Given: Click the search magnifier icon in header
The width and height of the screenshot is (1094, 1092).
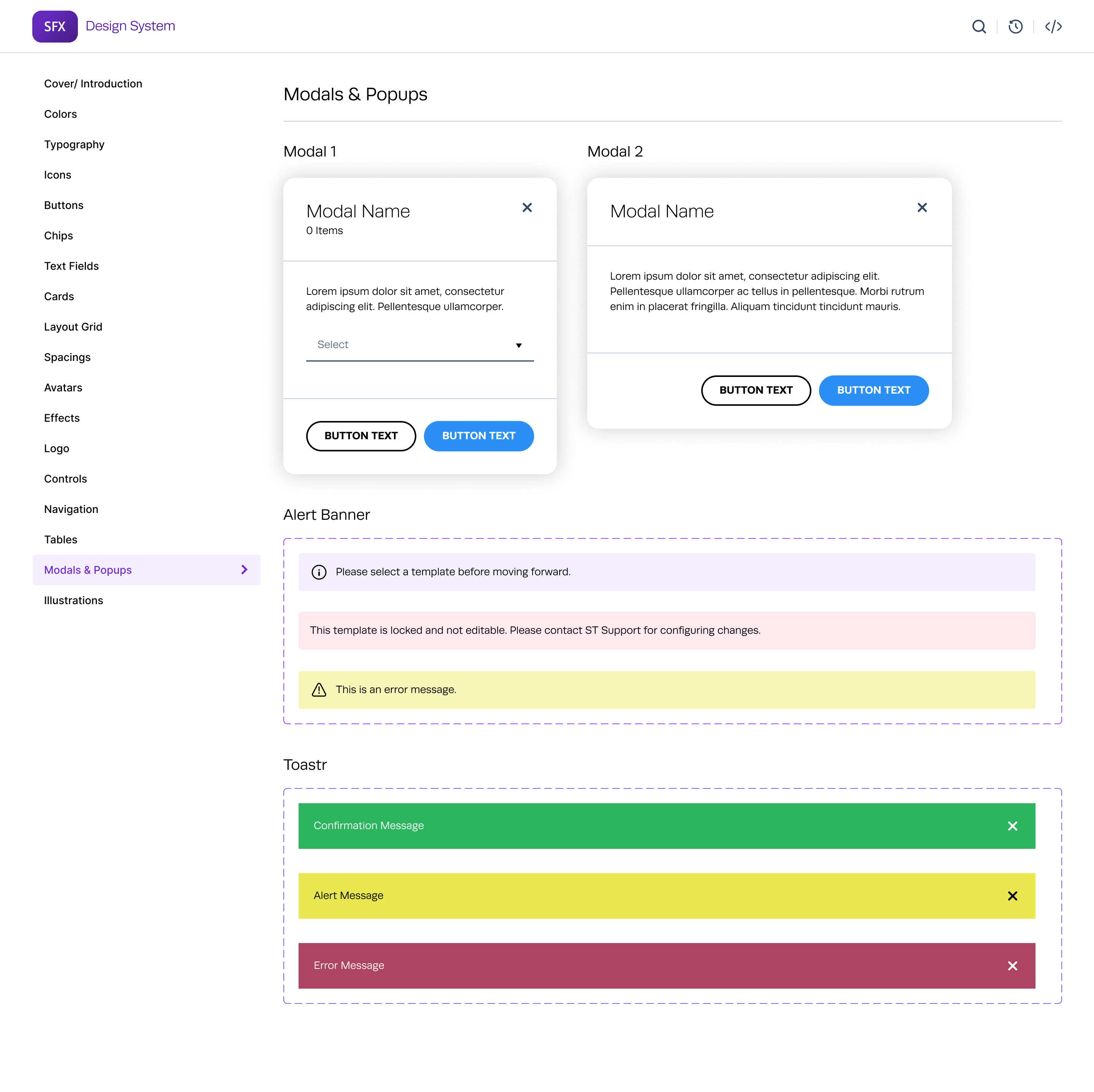Looking at the screenshot, I should (x=979, y=27).
